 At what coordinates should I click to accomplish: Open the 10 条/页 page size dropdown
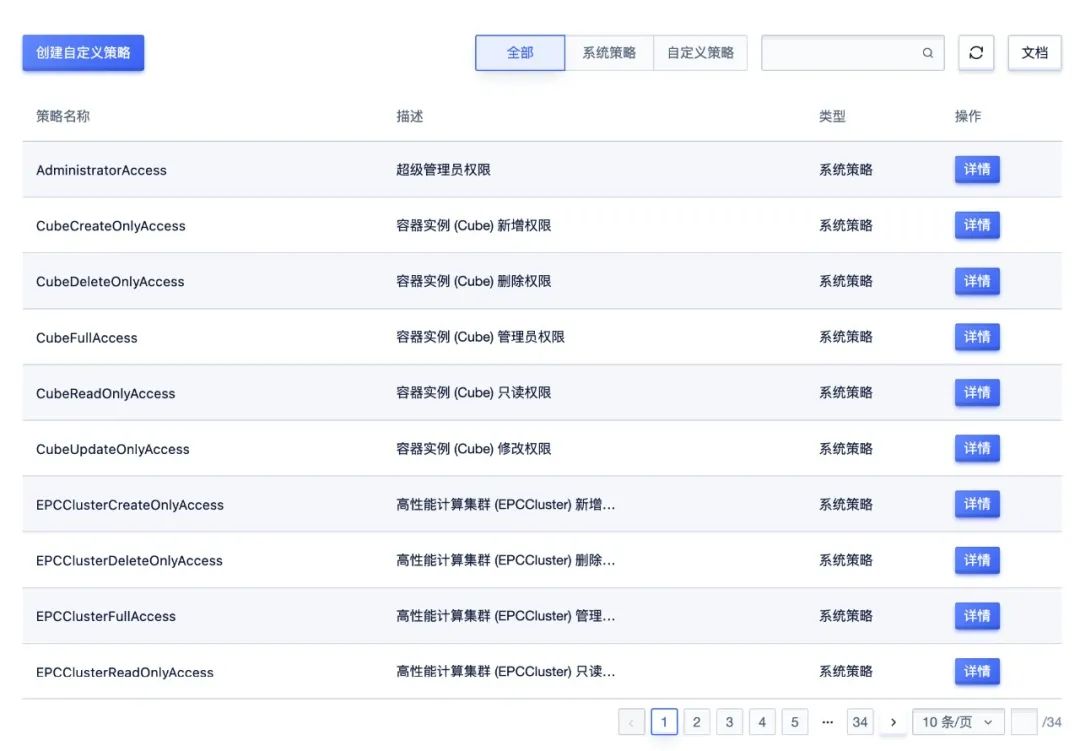tap(957, 722)
